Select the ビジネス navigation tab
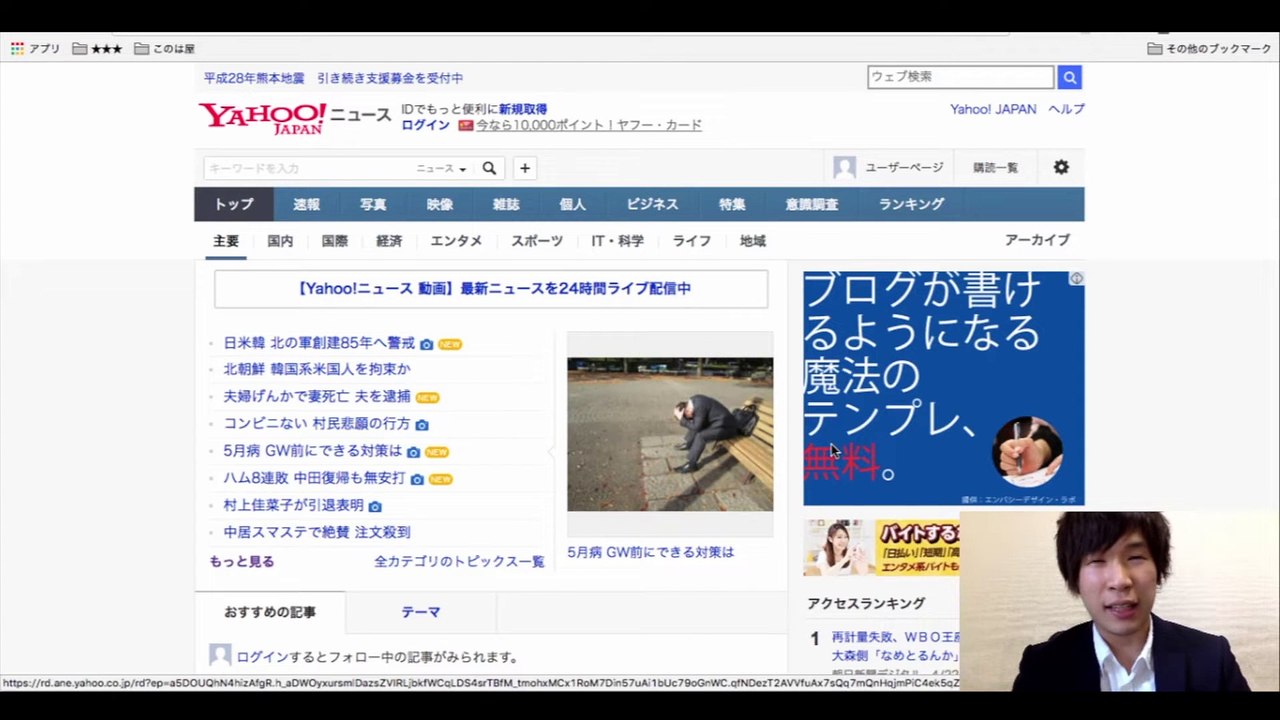Screen dimensions: 1280x720 pyautogui.click(x=652, y=204)
